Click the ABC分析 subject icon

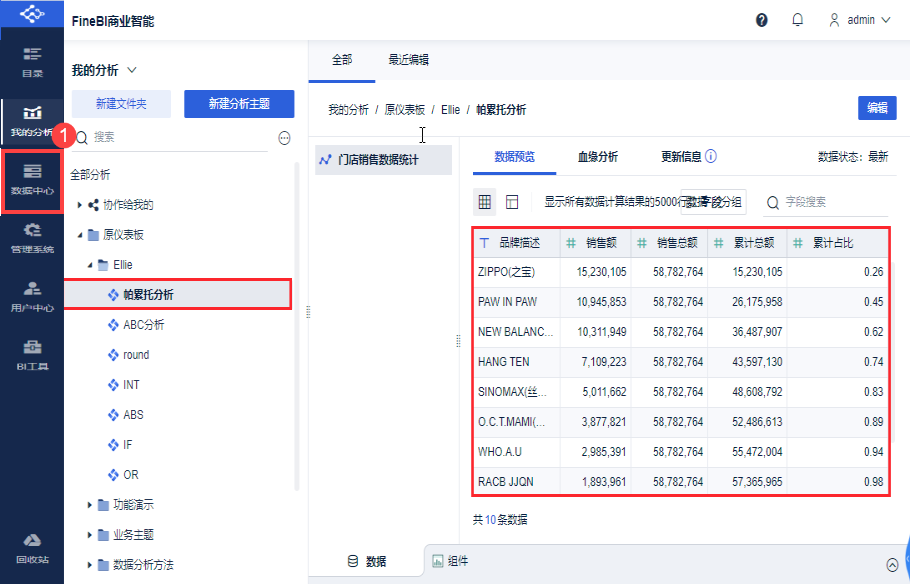113,325
